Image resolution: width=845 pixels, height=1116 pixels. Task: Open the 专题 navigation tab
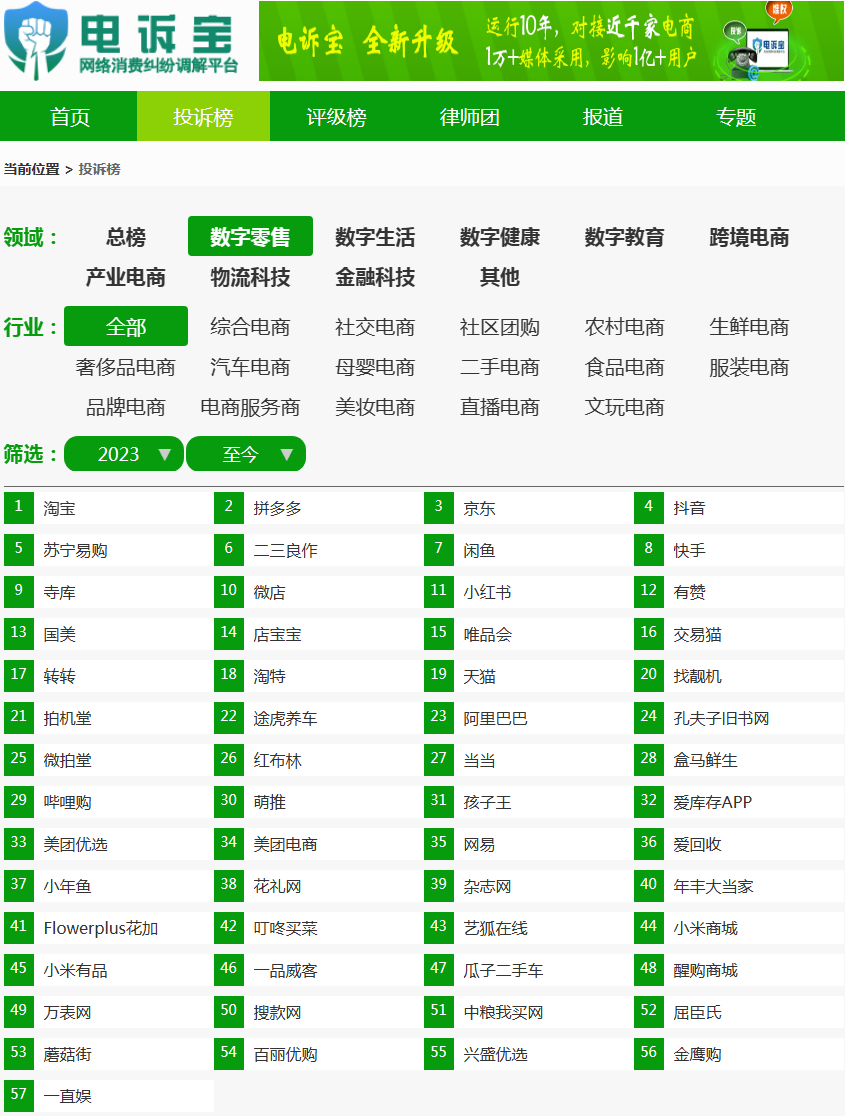coord(735,117)
